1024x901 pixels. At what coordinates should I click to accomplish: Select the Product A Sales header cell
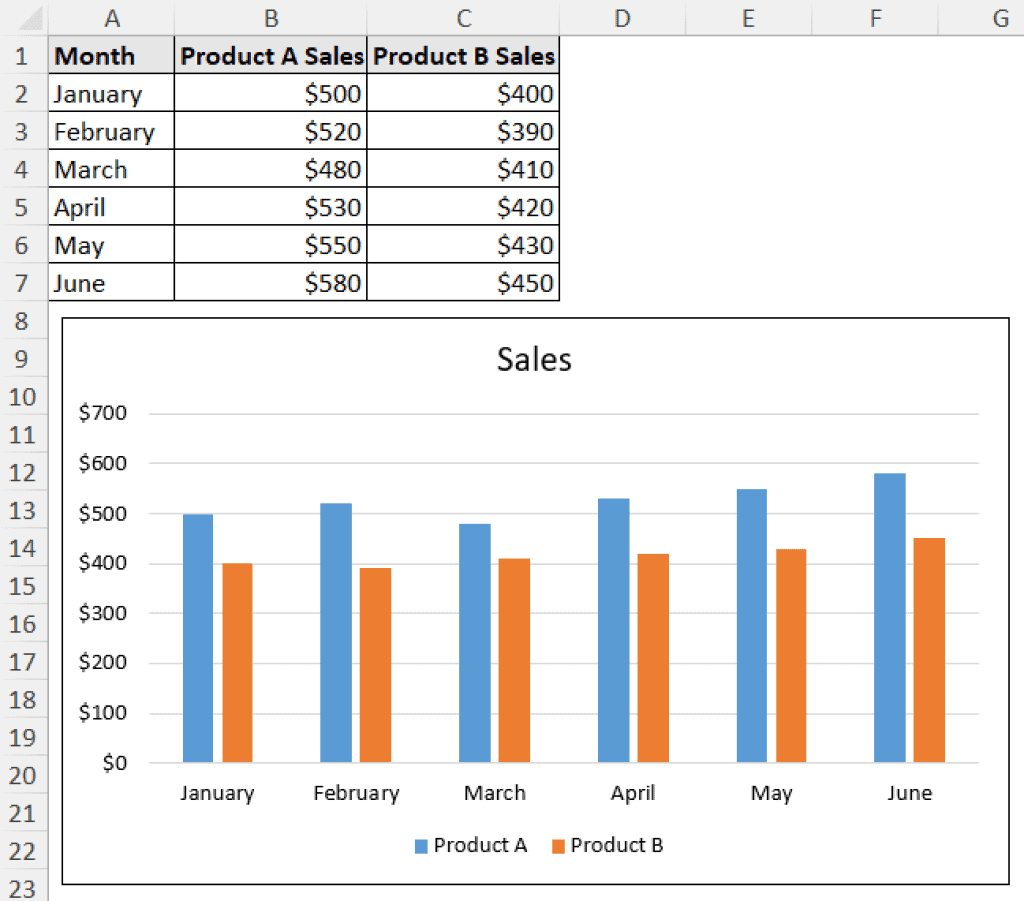click(x=271, y=56)
